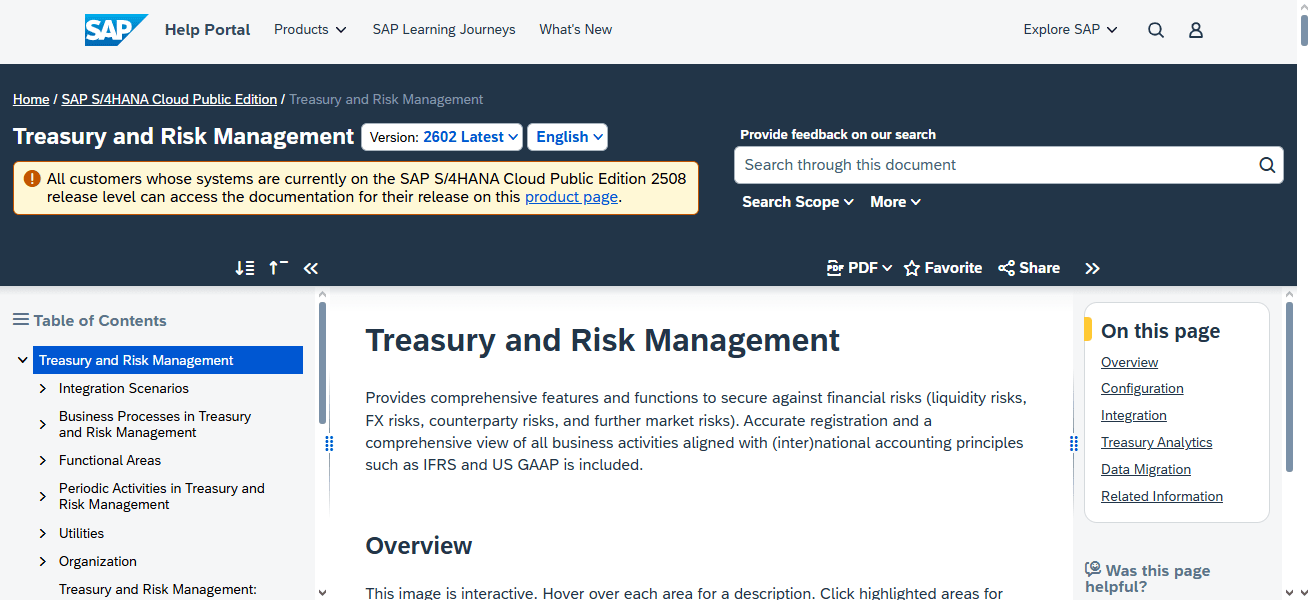Click the right panel resize handle
The image size is (1312, 600).
pyautogui.click(x=1074, y=443)
